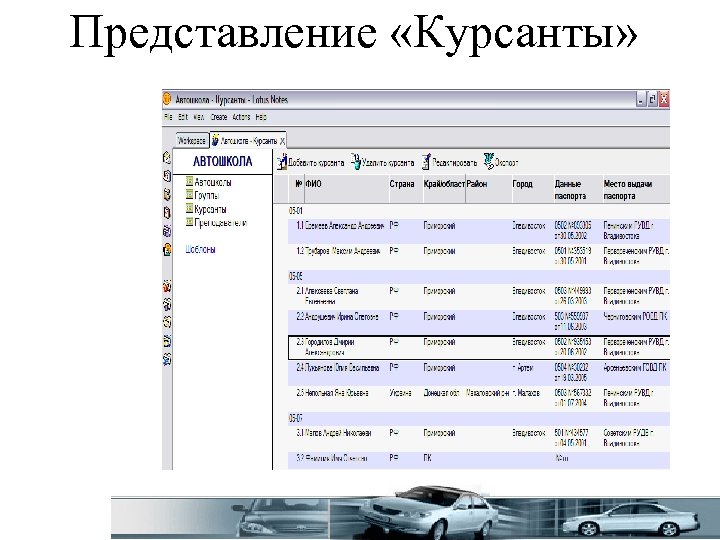
Task: Select row 2.5 Непольная Яна
Action: coord(478,398)
